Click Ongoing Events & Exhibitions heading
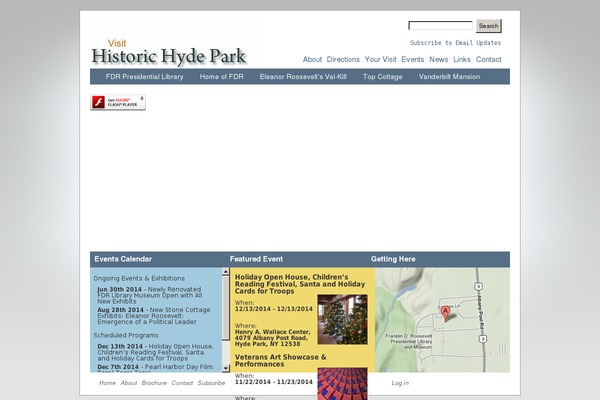 click(139, 278)
